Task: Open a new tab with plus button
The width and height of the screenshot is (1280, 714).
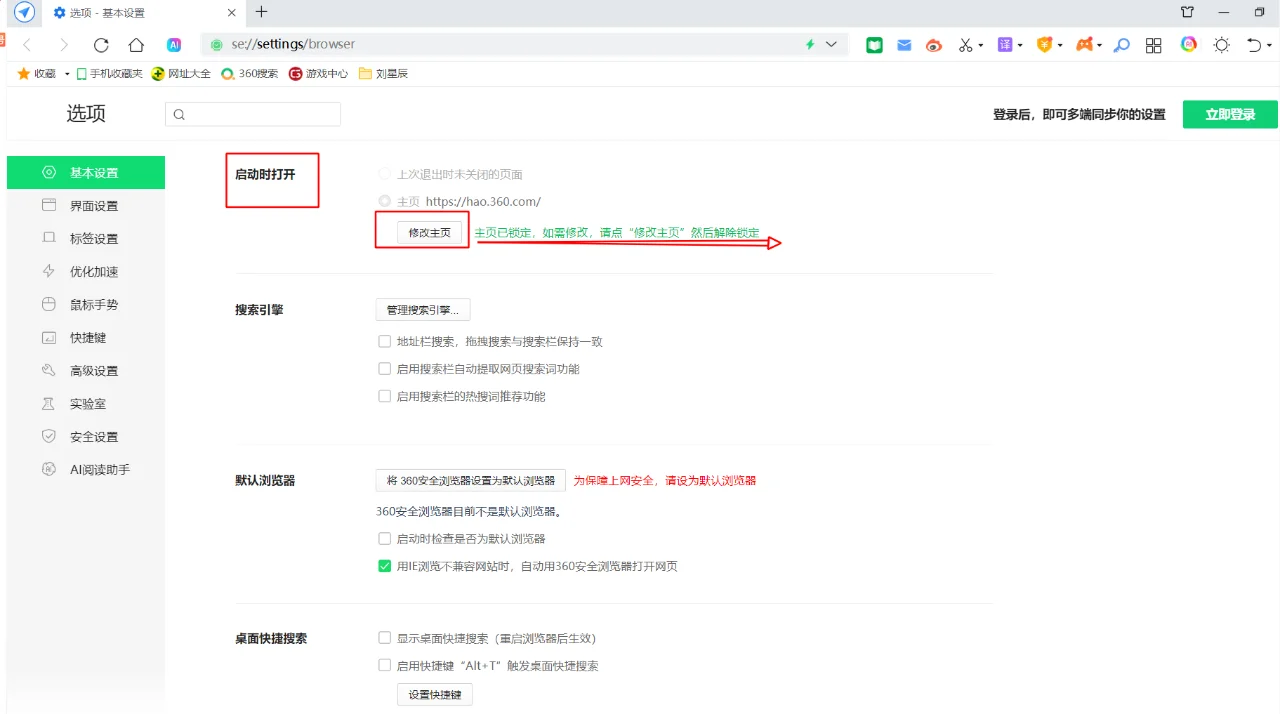Action: point(262,12)
